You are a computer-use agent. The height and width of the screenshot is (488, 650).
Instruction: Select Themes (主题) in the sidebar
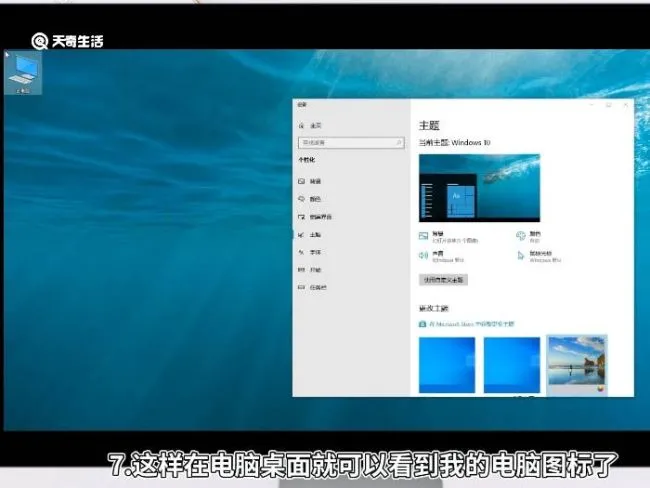[310, 235]
